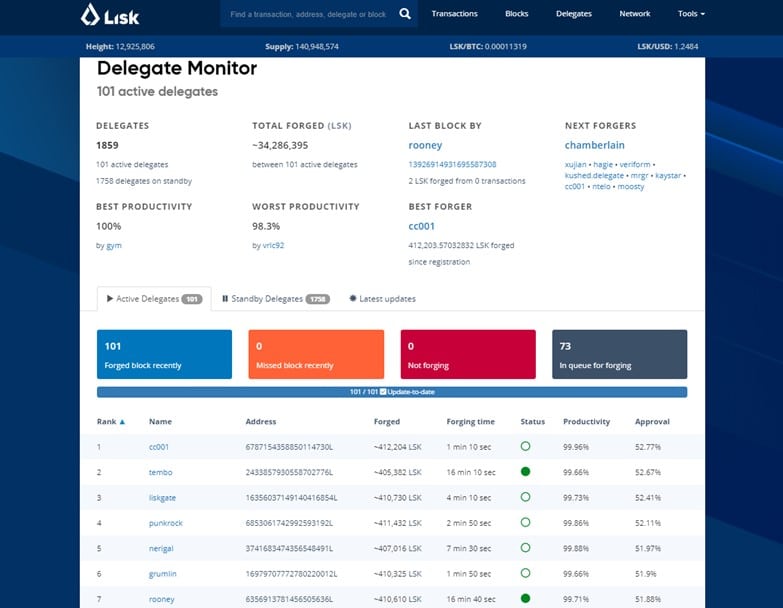Open cc001 in the Next Forgers list
Image resolution: width=783 pixels, height=608 pixels.
point(575,186)
